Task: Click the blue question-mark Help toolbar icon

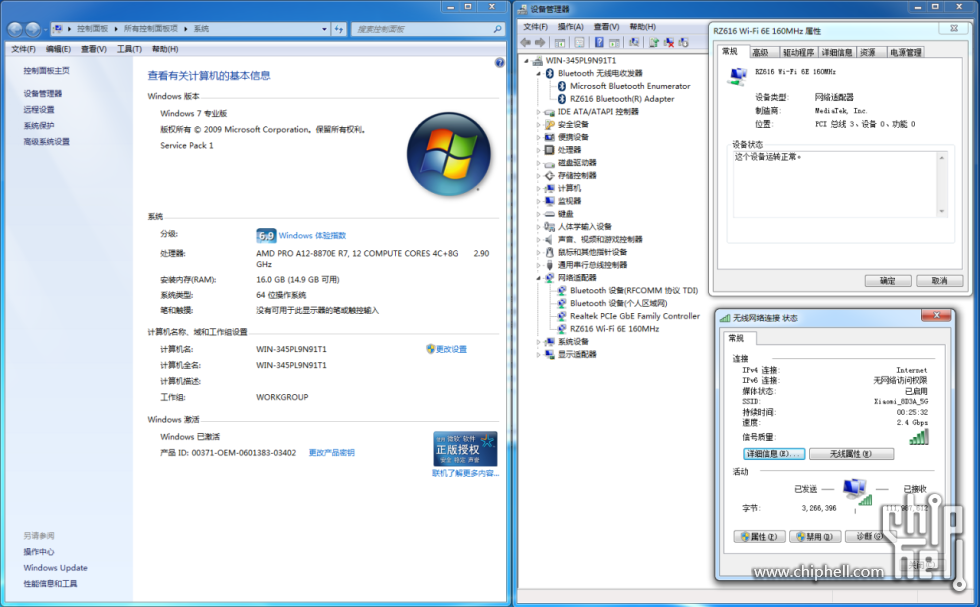Action: [599, 43]
